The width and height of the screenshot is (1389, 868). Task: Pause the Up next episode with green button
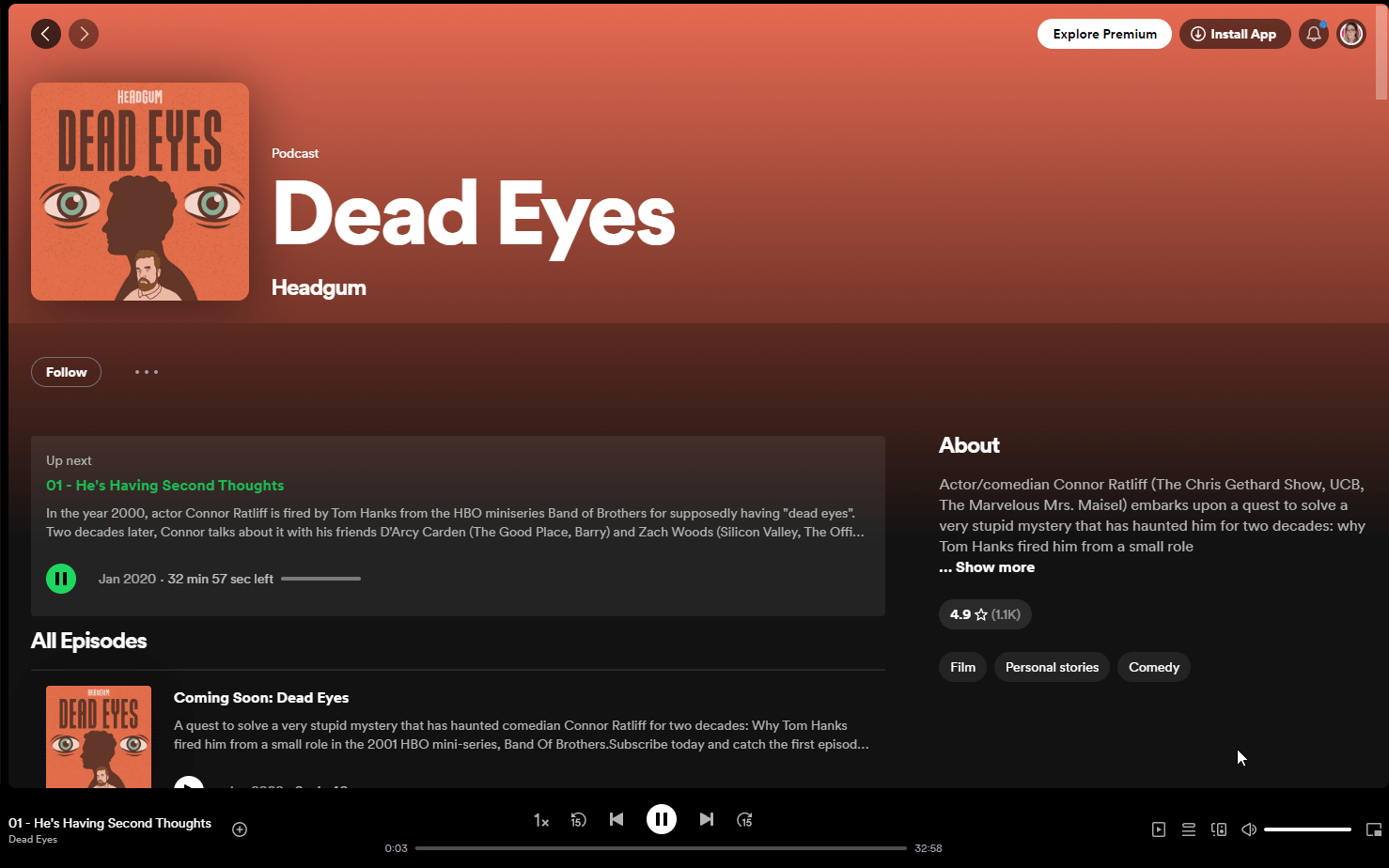pos(61,579)
